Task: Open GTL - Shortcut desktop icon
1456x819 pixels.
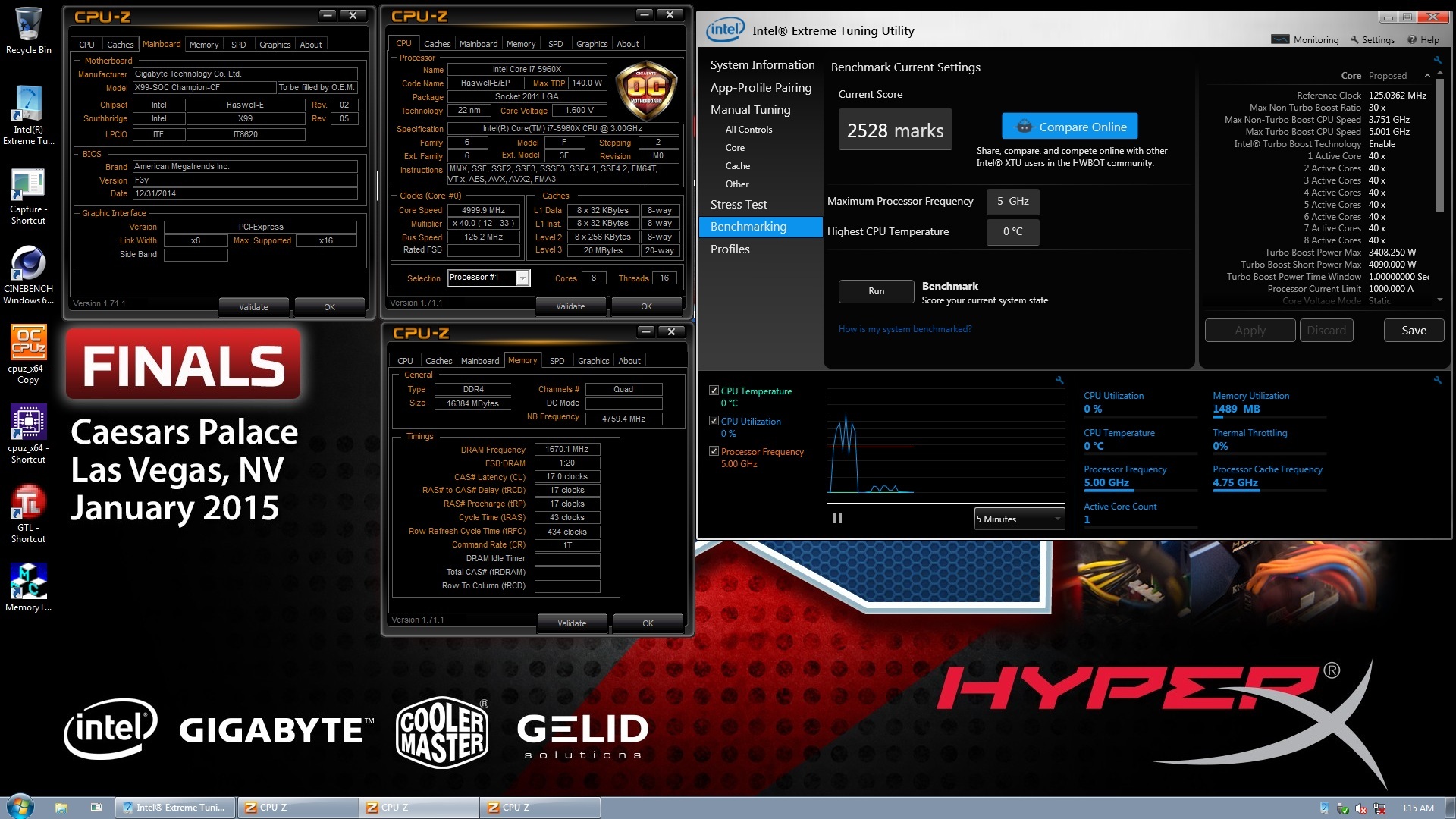Action: pos(28,514)
